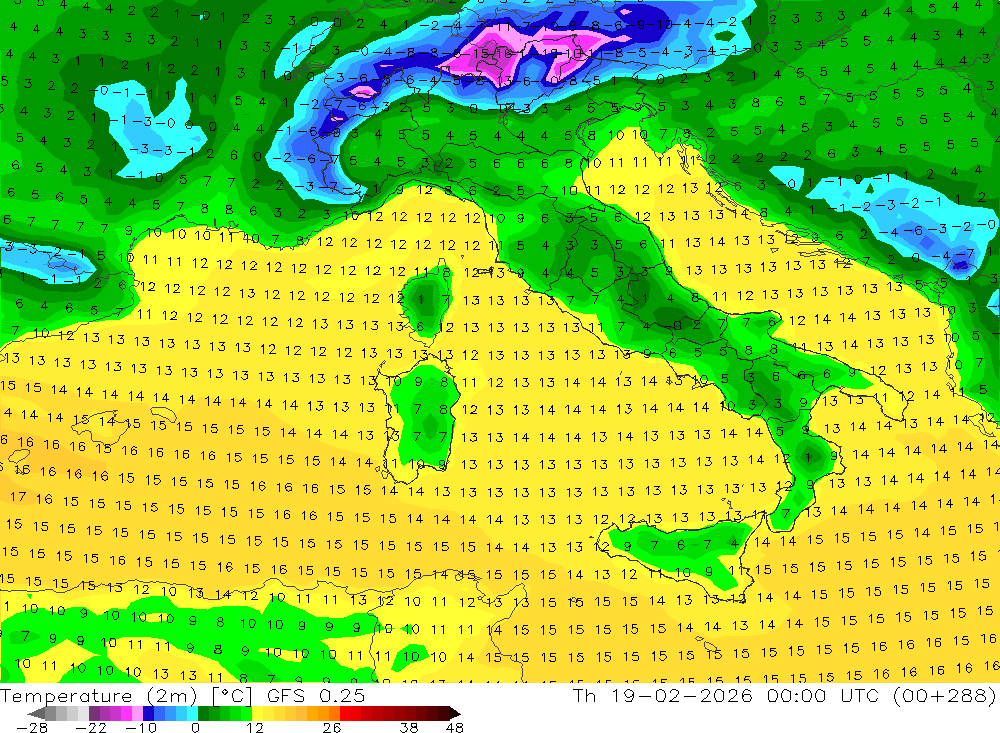Click the date "Th 19-02-2026"
The width and height of the screenshot is (1000, 733).
tap(662, 695)
